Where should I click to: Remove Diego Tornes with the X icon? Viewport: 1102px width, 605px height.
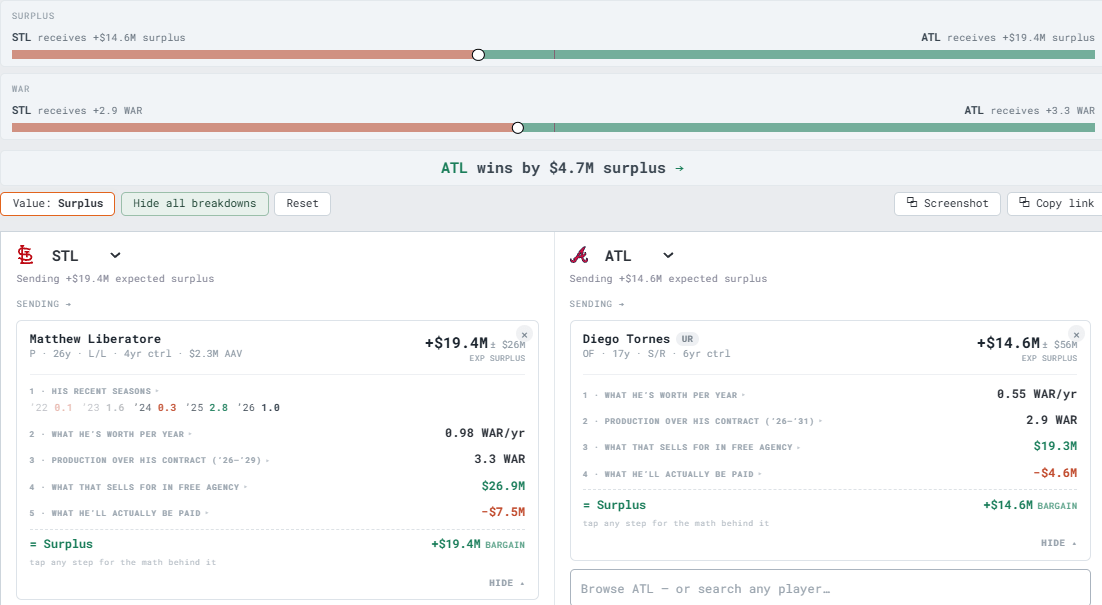click(x=1076, y=335)
